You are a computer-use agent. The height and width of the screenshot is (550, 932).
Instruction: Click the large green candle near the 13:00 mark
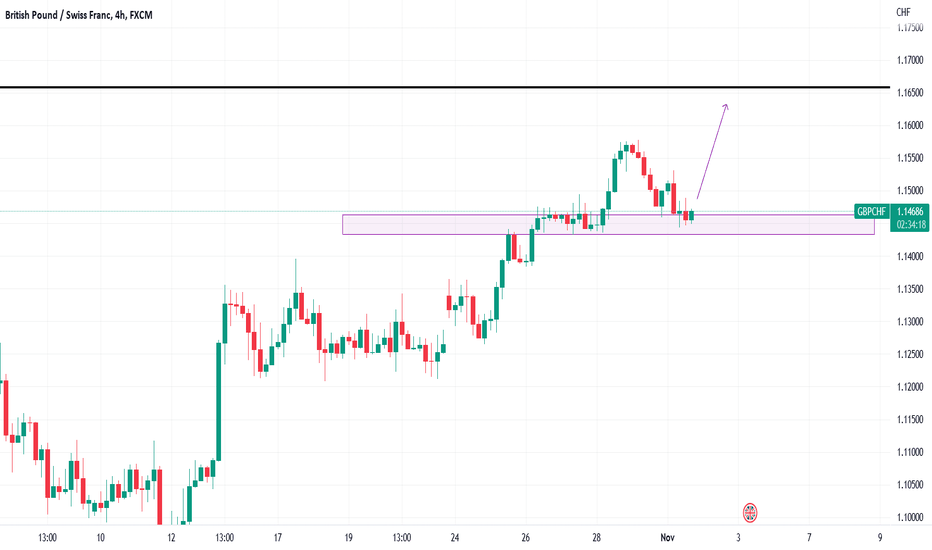219,401
